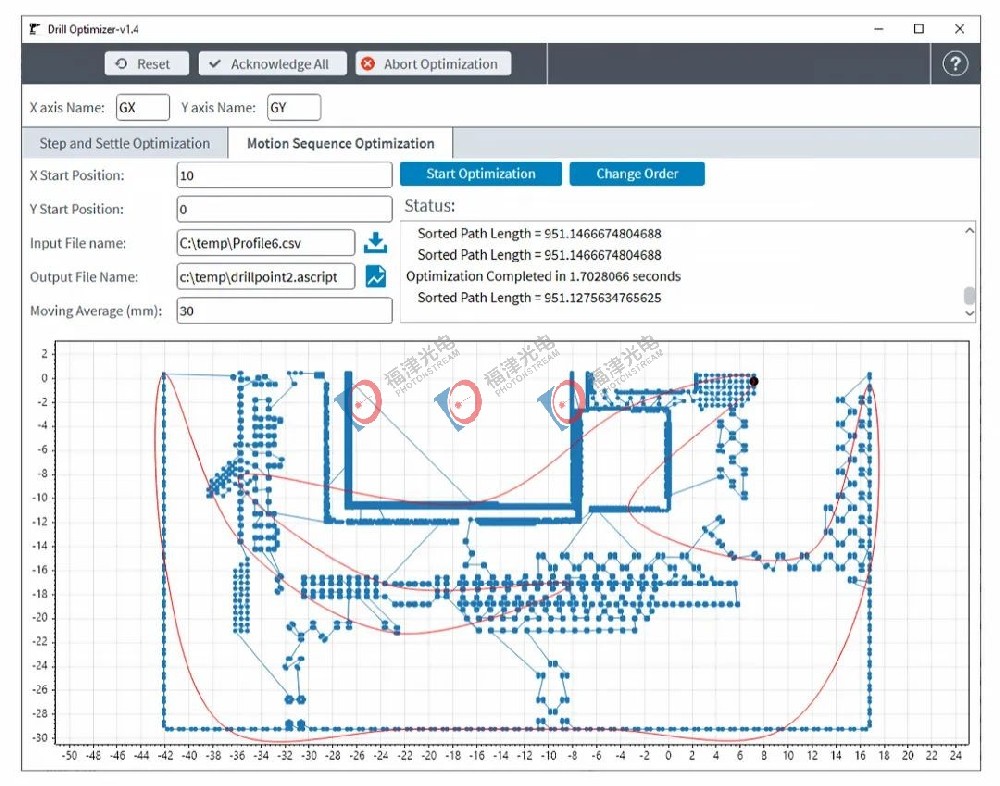Maximize the Drill Optimizer window
This screenshot has width=1000, height=786.
[919, 29]
